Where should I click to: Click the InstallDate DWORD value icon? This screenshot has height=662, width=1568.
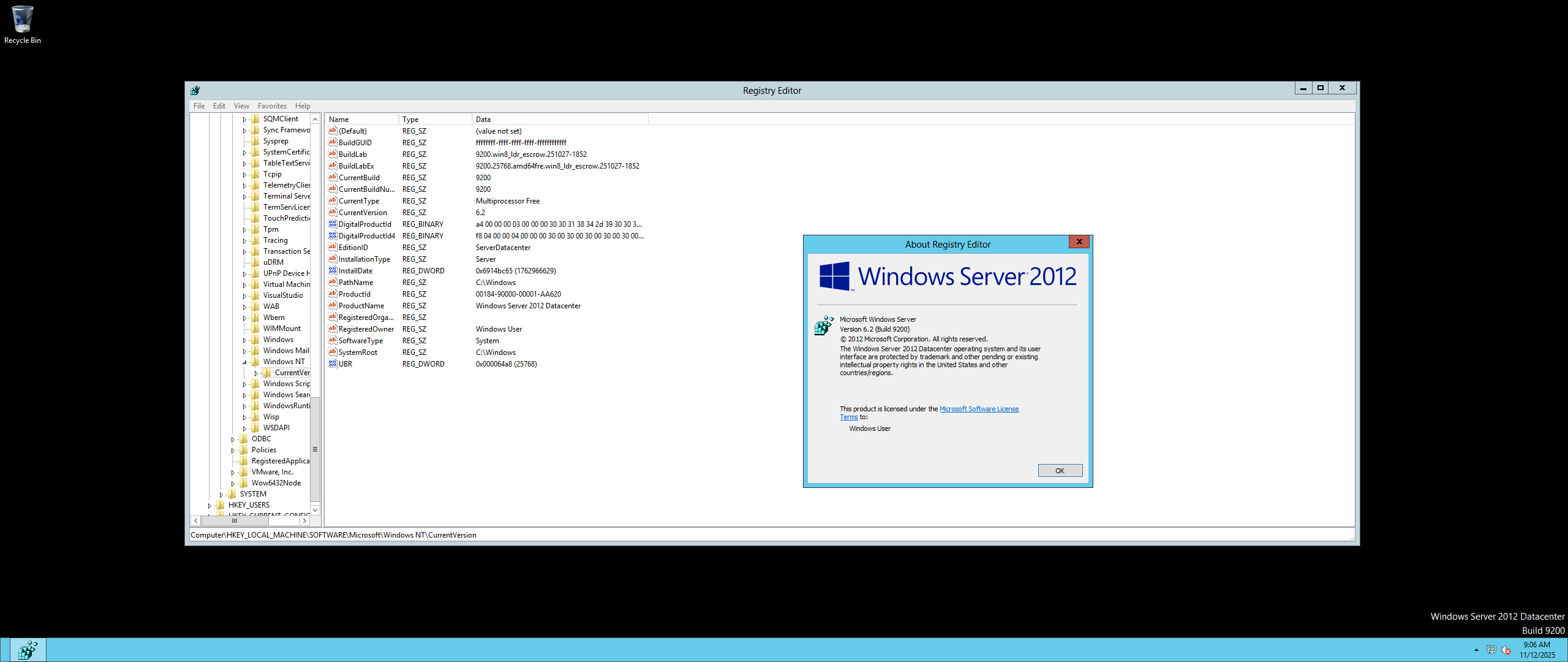click(332, 270)
